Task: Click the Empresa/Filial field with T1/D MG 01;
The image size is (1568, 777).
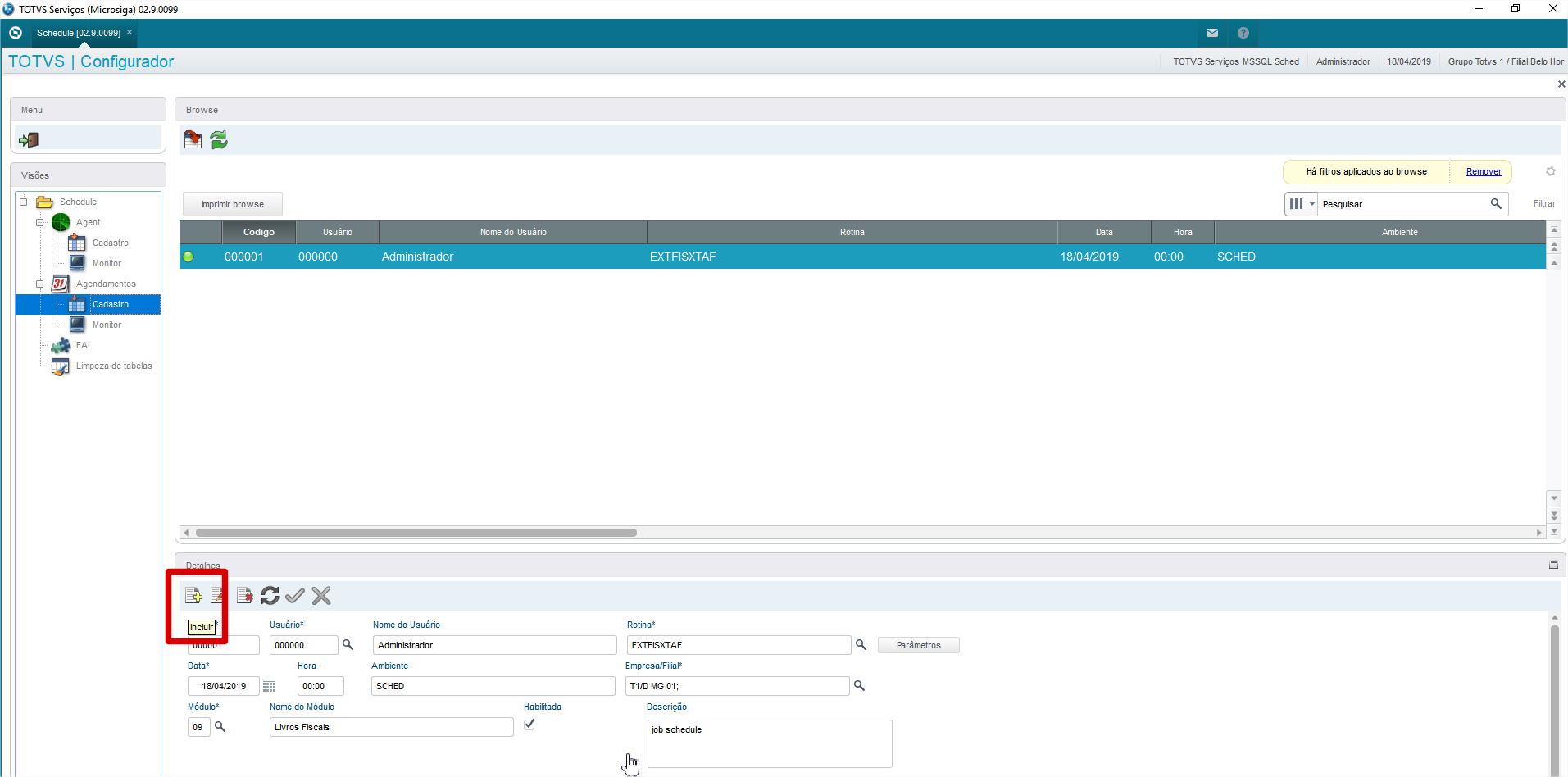Action: (737, 686)
